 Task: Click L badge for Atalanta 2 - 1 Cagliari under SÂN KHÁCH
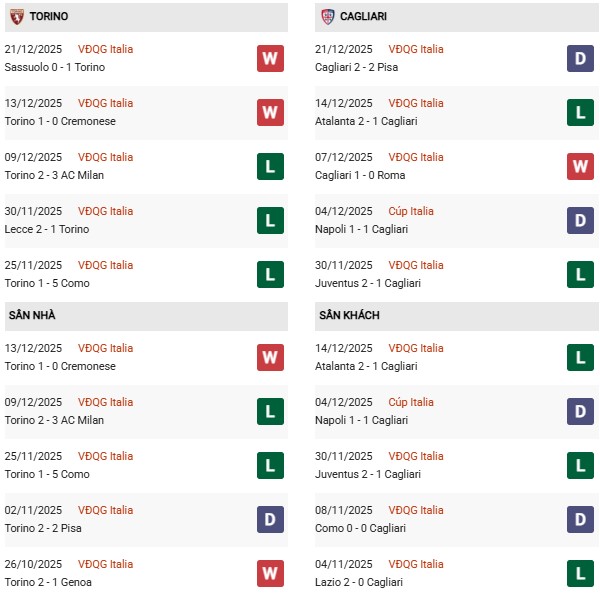581,357
